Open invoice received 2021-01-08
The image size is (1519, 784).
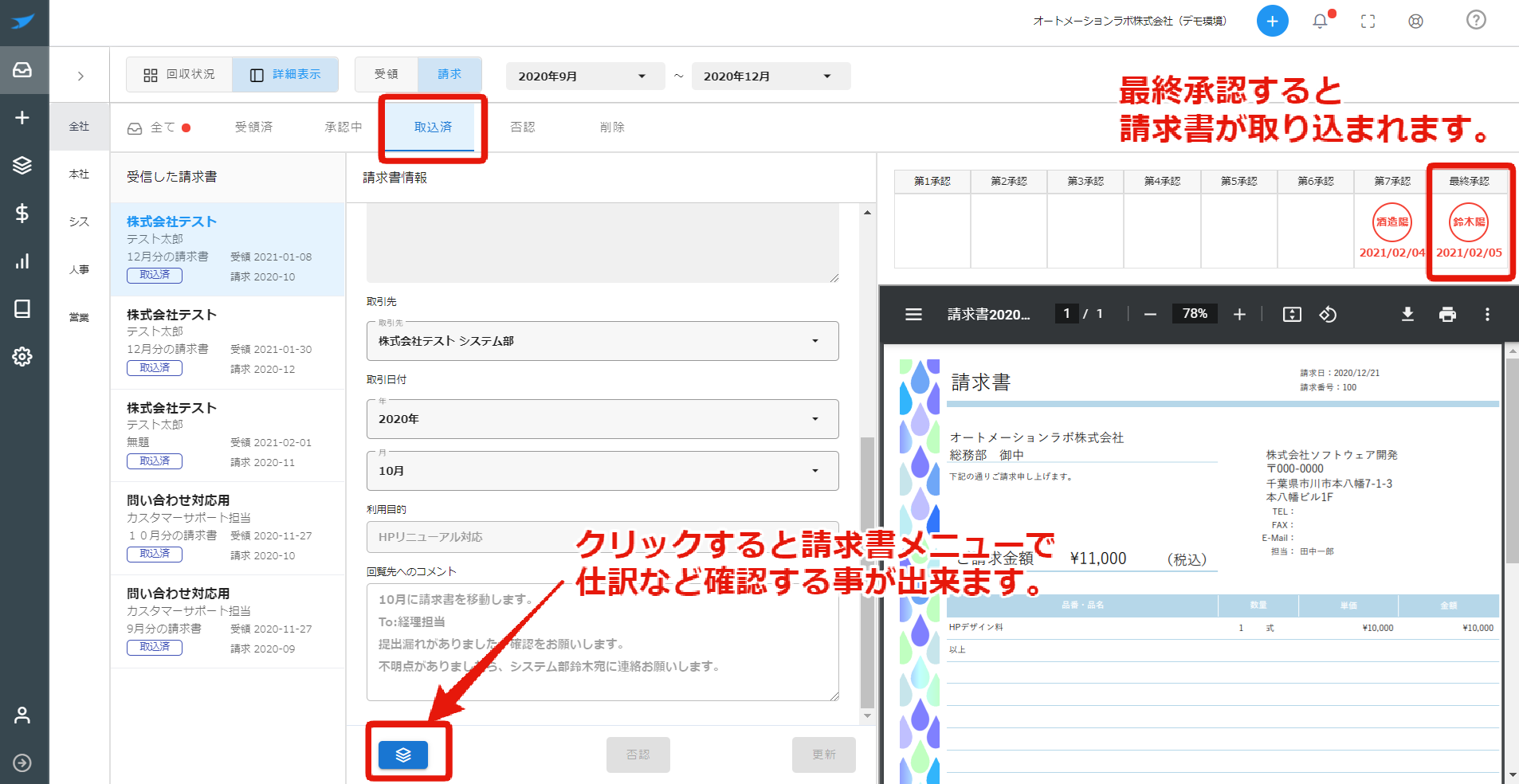pyautogui.click(x=227, y=249)
